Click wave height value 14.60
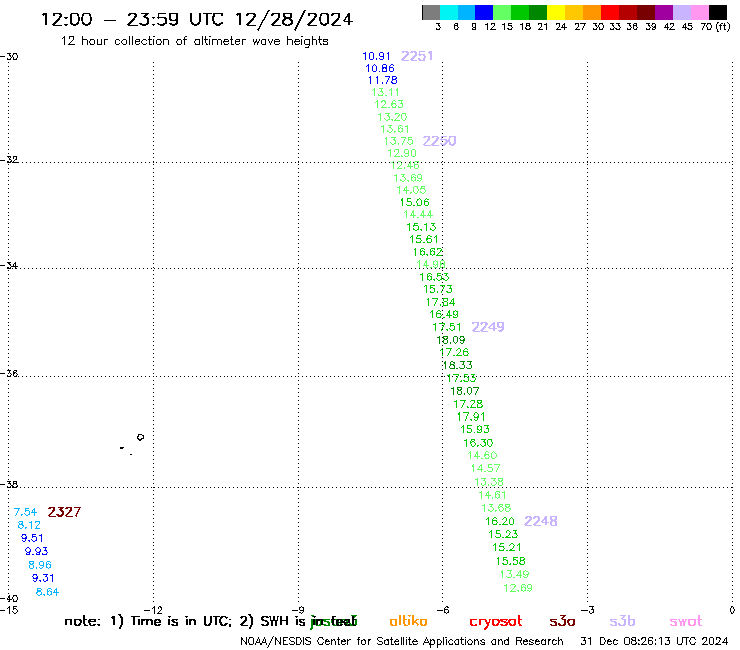Viewport: 740px width, 650px height. [482, 456]
